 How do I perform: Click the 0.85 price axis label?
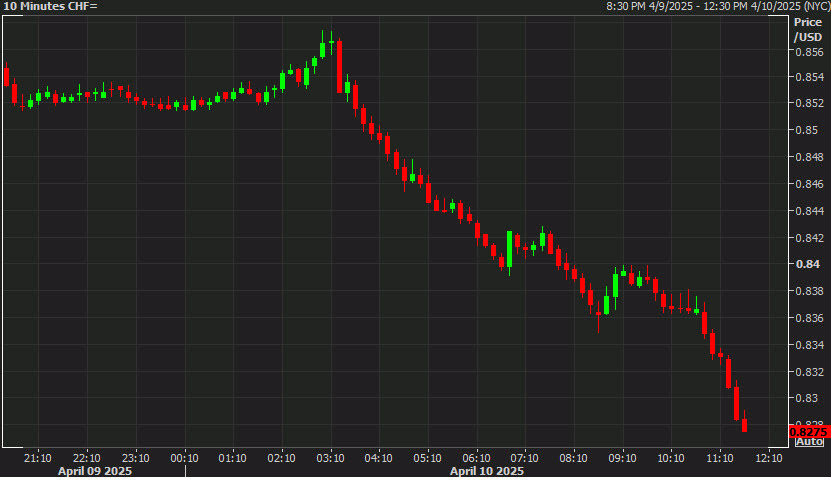click(x=805, y=130)
